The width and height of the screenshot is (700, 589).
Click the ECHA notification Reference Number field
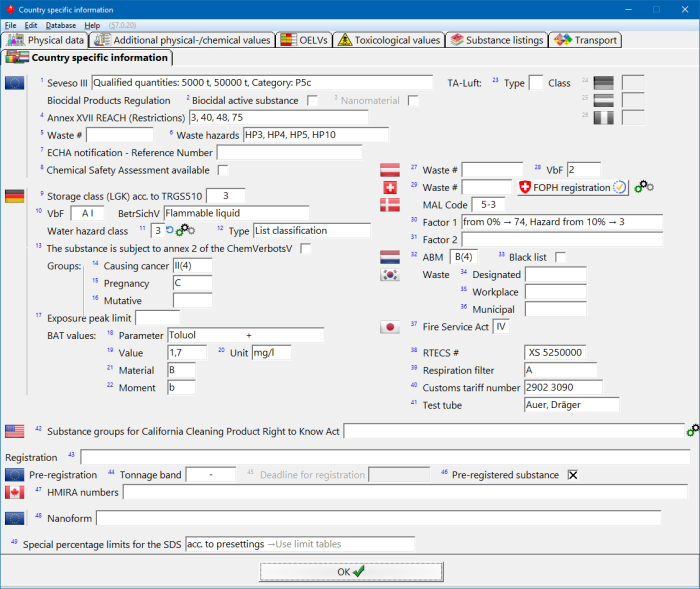(x=289, y=152)
